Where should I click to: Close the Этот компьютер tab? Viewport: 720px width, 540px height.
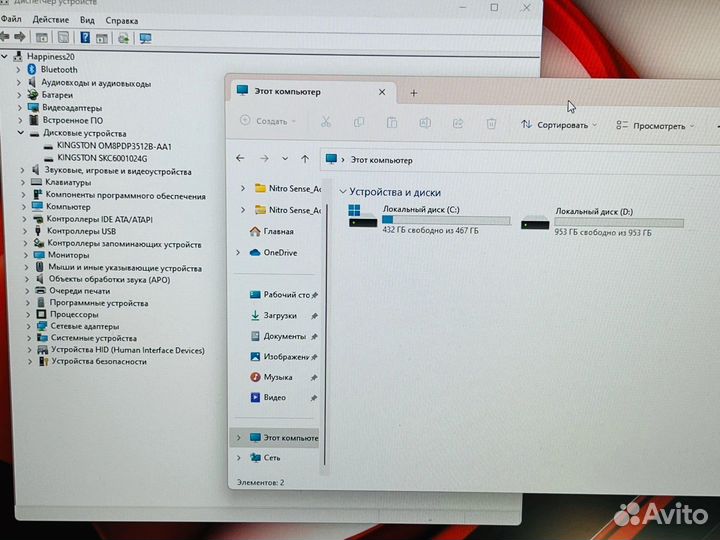point(382,92)
